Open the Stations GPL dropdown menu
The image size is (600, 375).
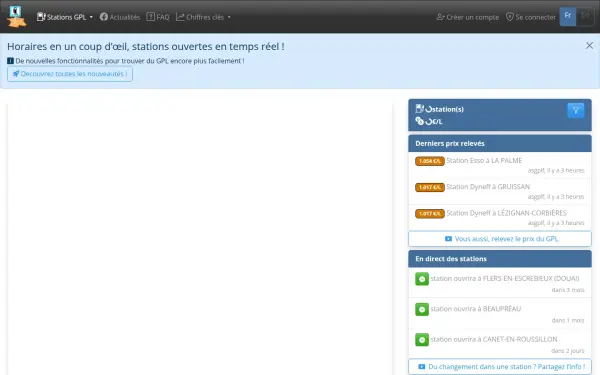65,17
